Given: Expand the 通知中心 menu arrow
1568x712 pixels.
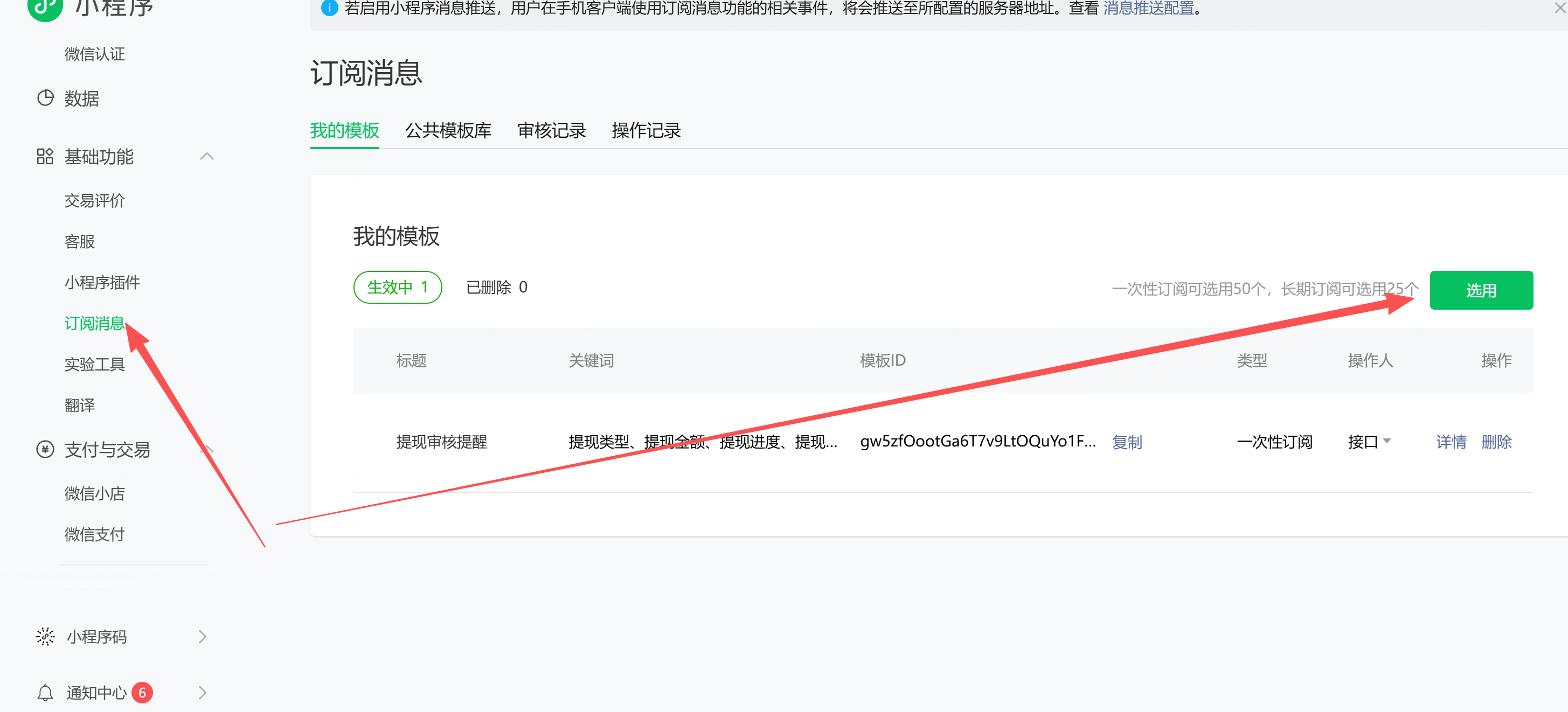Looking at the screenshot, I should [x=203, y=693].
